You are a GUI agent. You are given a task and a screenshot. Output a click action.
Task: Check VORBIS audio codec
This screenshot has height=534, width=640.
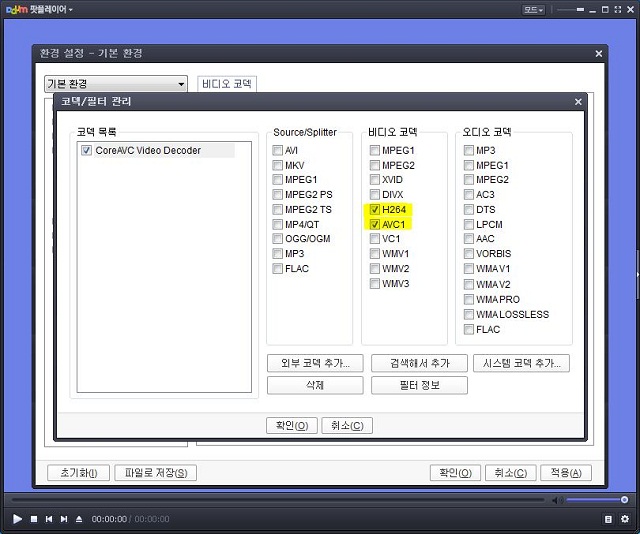469,254
